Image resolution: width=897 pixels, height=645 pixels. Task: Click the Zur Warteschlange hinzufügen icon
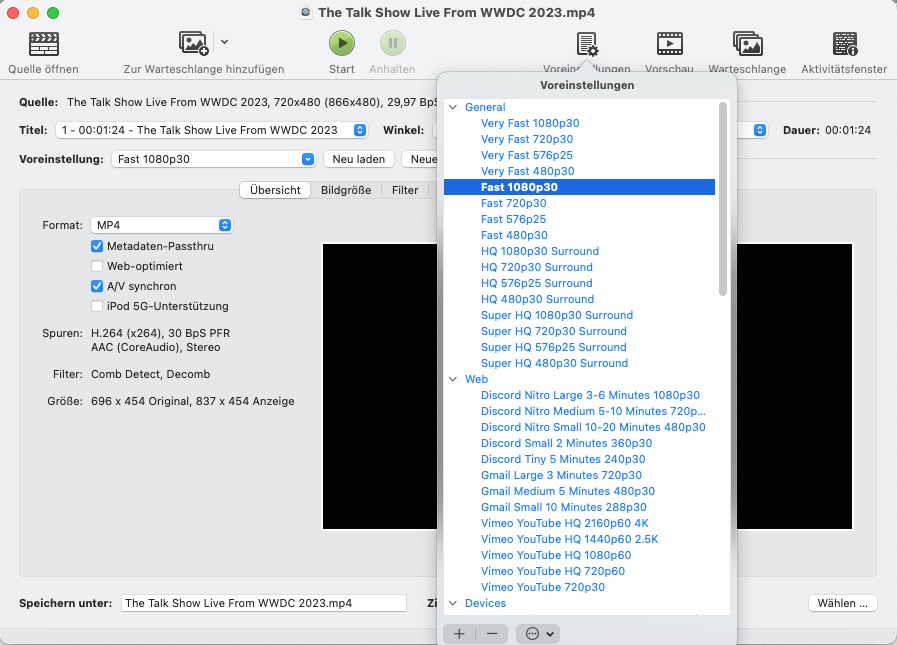coord(193,43)
